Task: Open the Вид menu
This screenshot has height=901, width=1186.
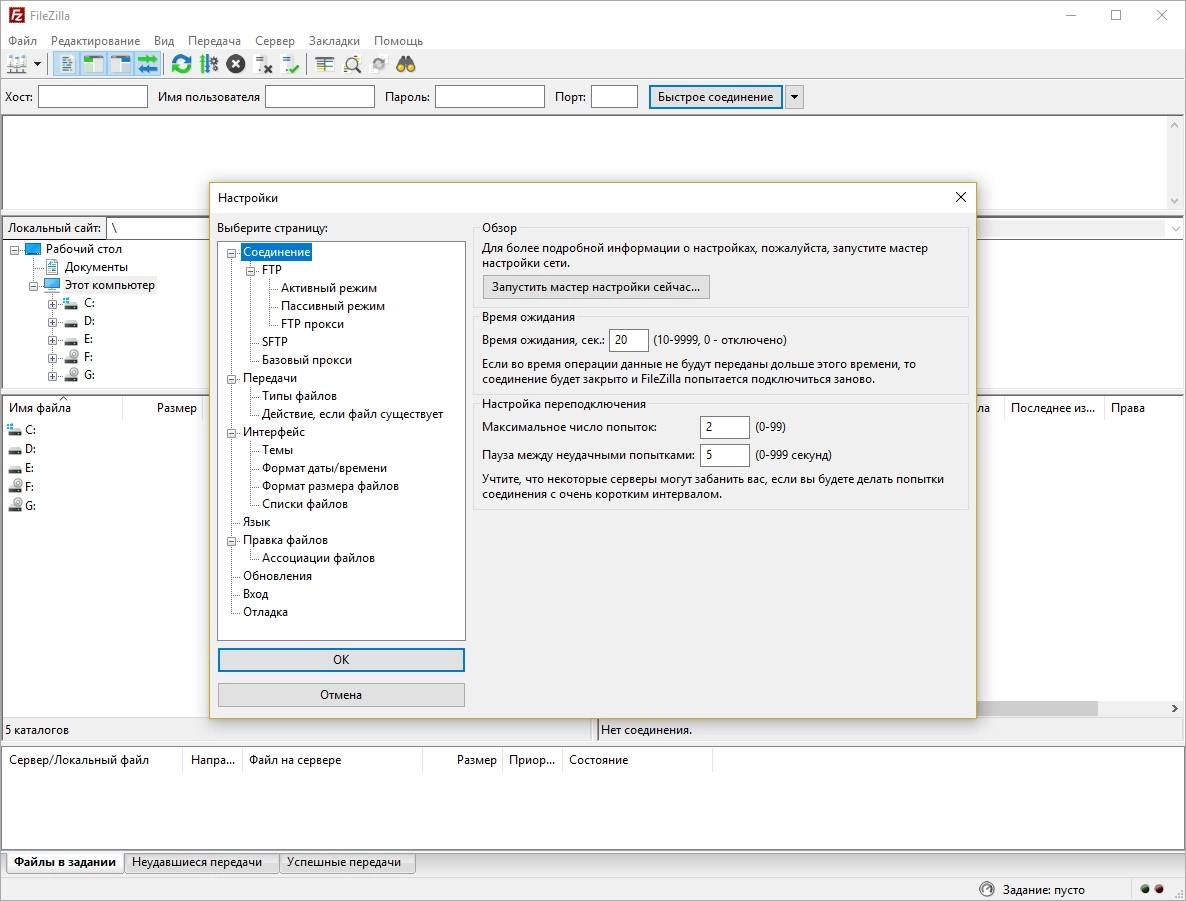Action: [x=163, y=41]
